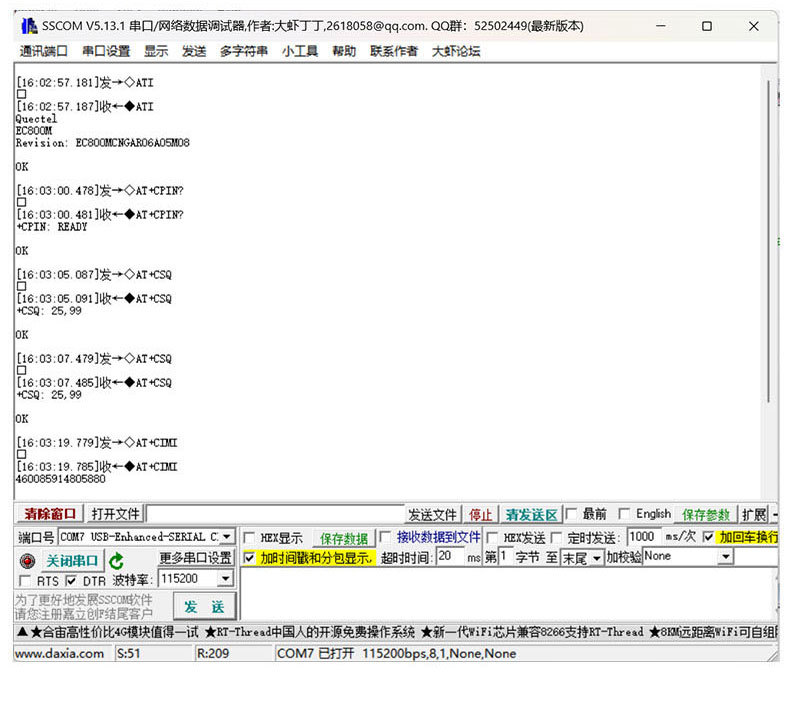Viewport: 790px width, 718px height.
Task: Open the 帮助 menu
Action: pos(344,51)
